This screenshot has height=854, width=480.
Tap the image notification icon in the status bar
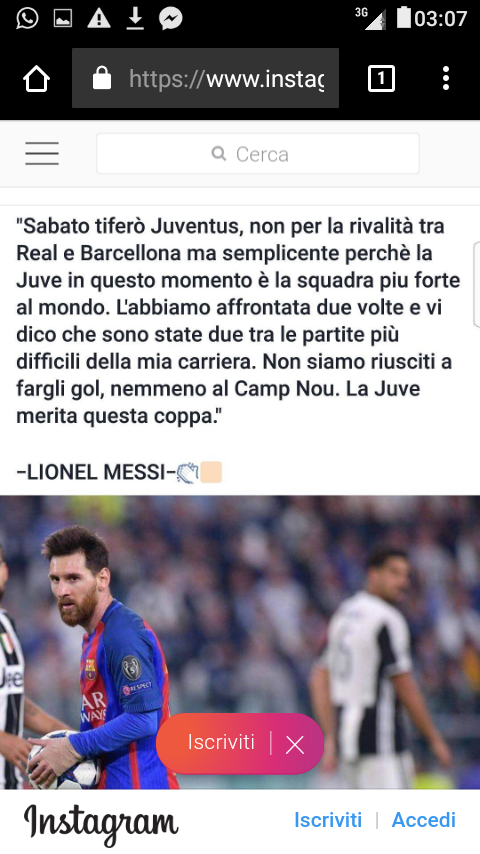(63, 19)
